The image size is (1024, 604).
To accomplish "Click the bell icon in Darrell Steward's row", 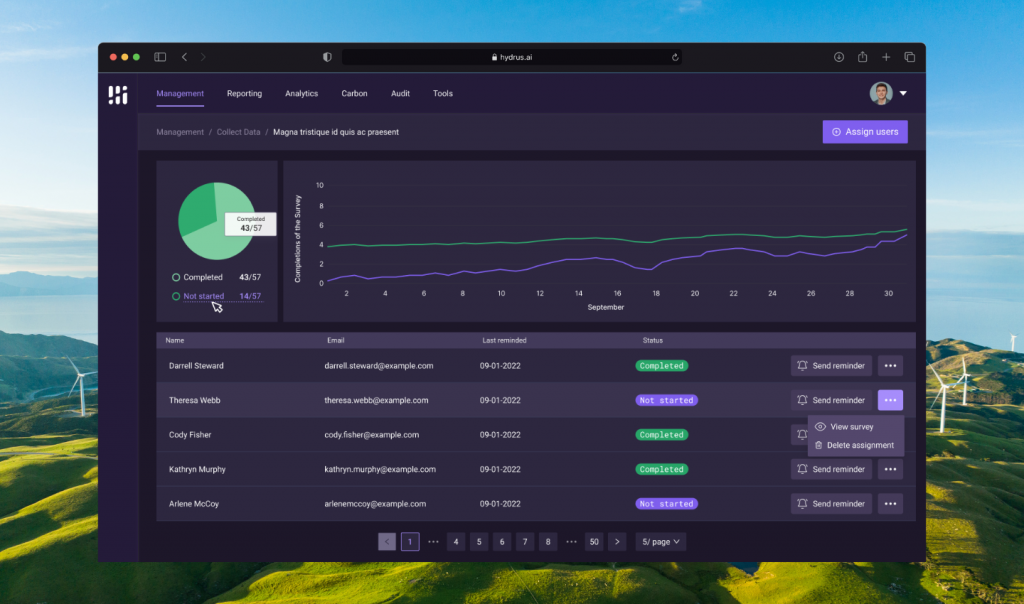I will pyautogui.click(x=802, y=366).
